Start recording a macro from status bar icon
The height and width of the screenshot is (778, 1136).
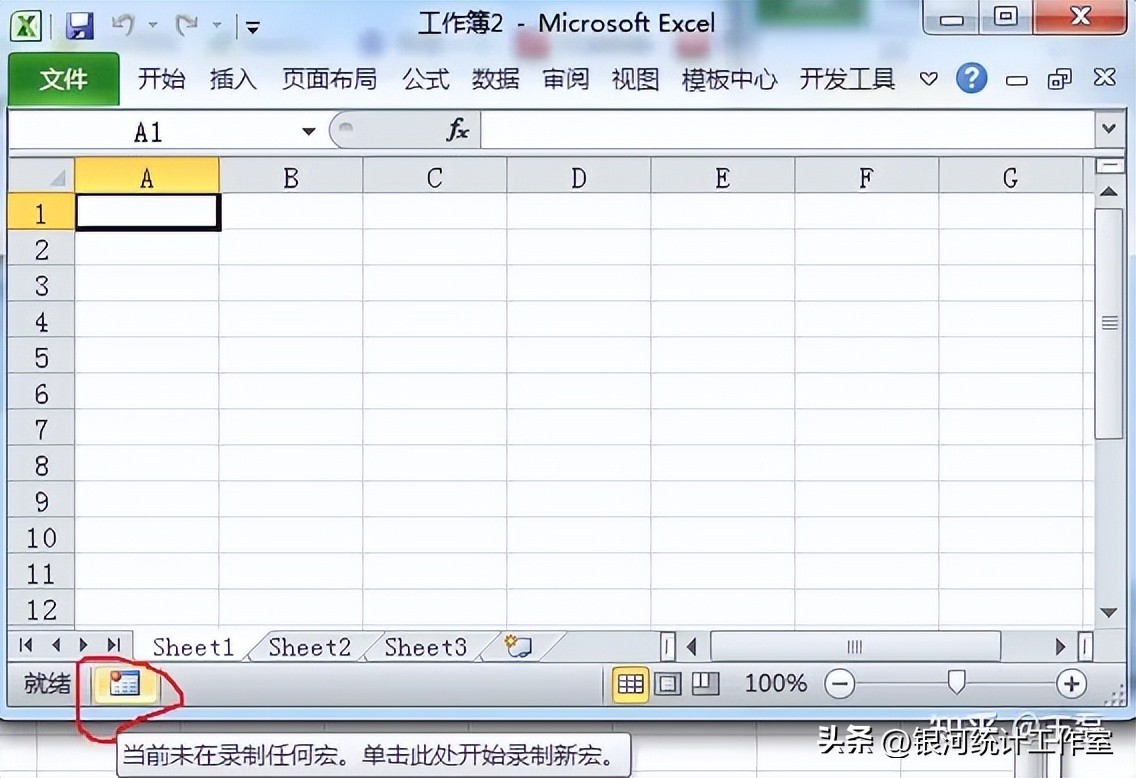click(124, 683)
